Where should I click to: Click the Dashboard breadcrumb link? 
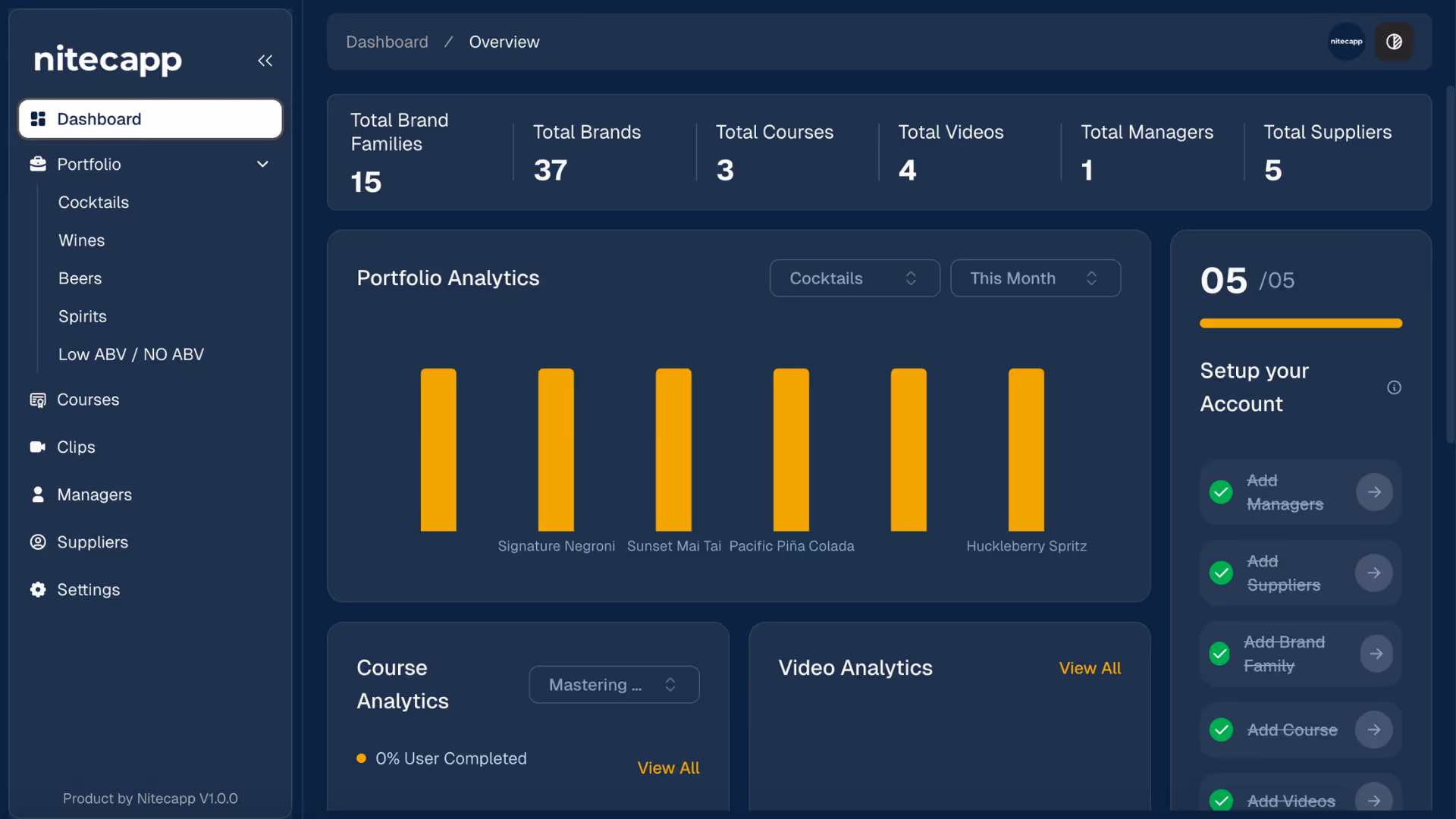pyautogui.click(x=387, y=42)
